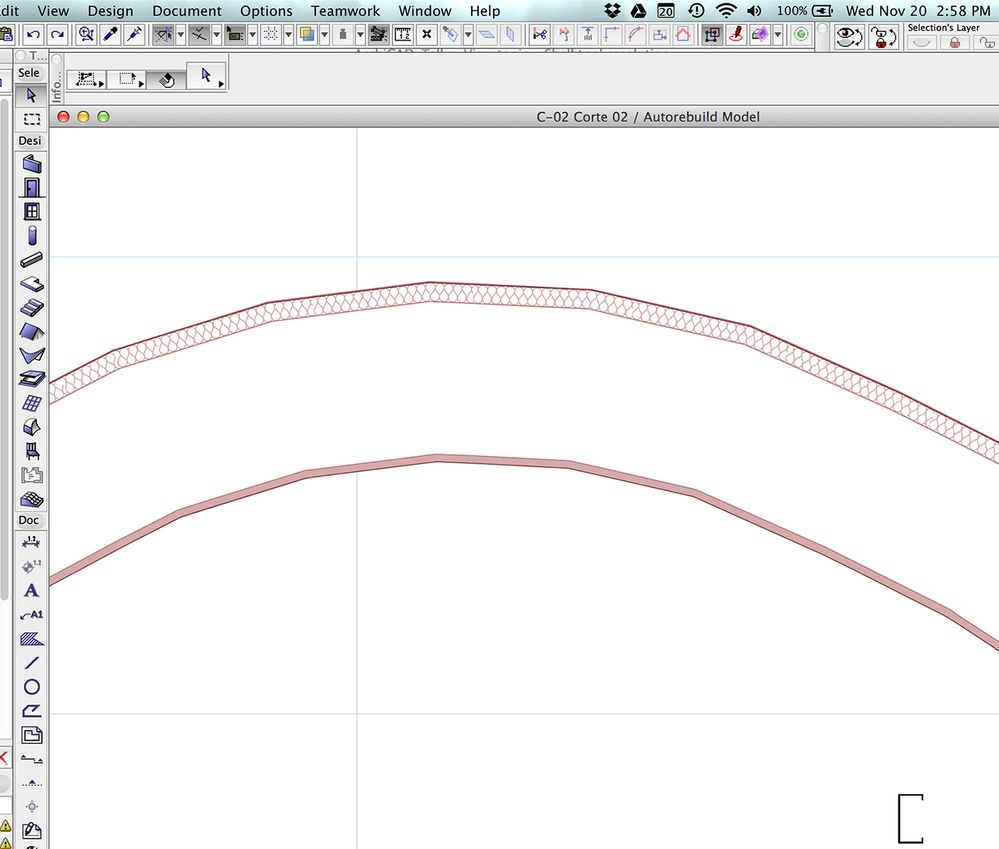Select the Level Dimension tool

[31, 566]
